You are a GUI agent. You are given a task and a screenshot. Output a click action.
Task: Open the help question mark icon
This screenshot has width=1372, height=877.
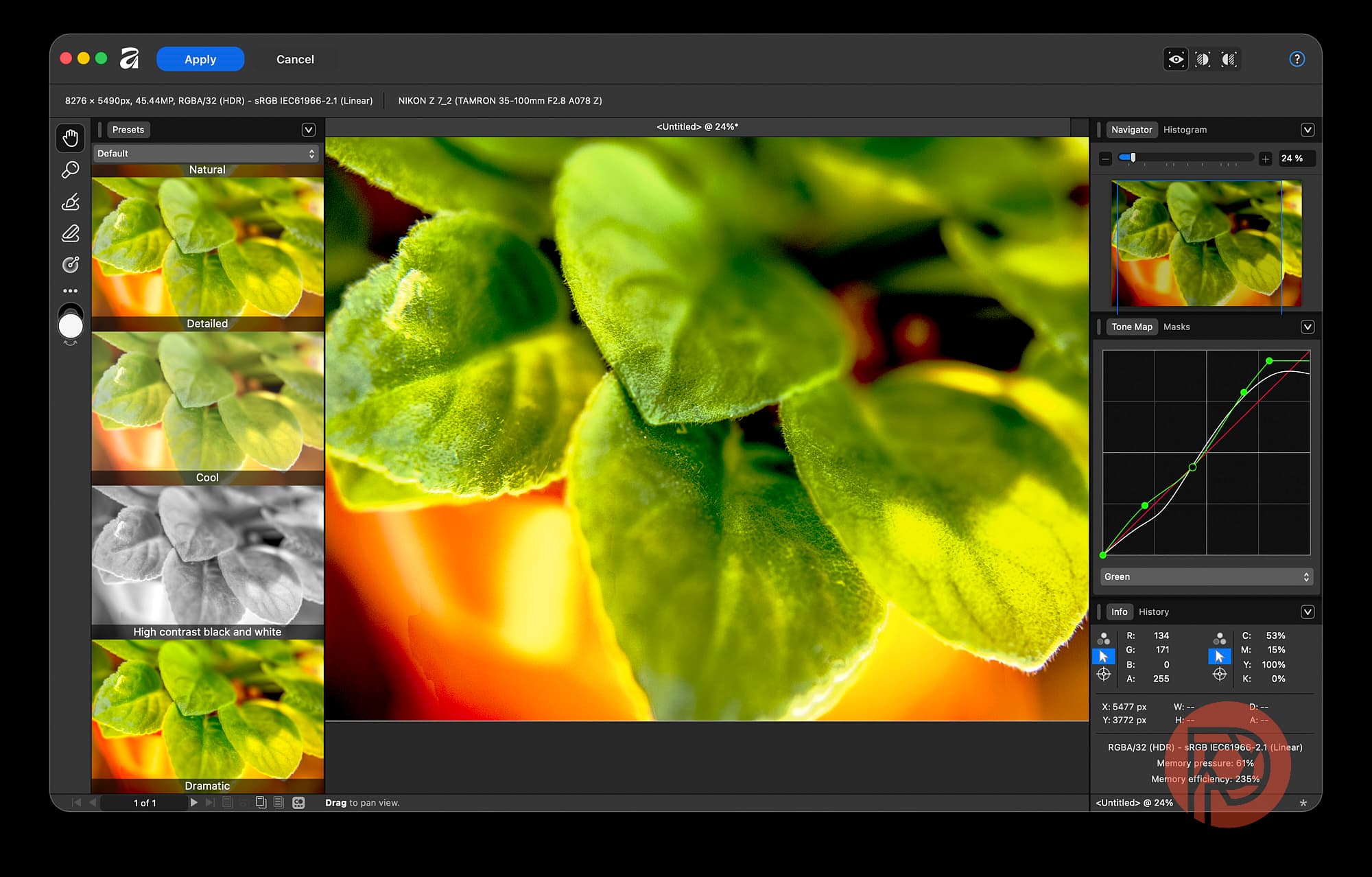pos(1297,59)
